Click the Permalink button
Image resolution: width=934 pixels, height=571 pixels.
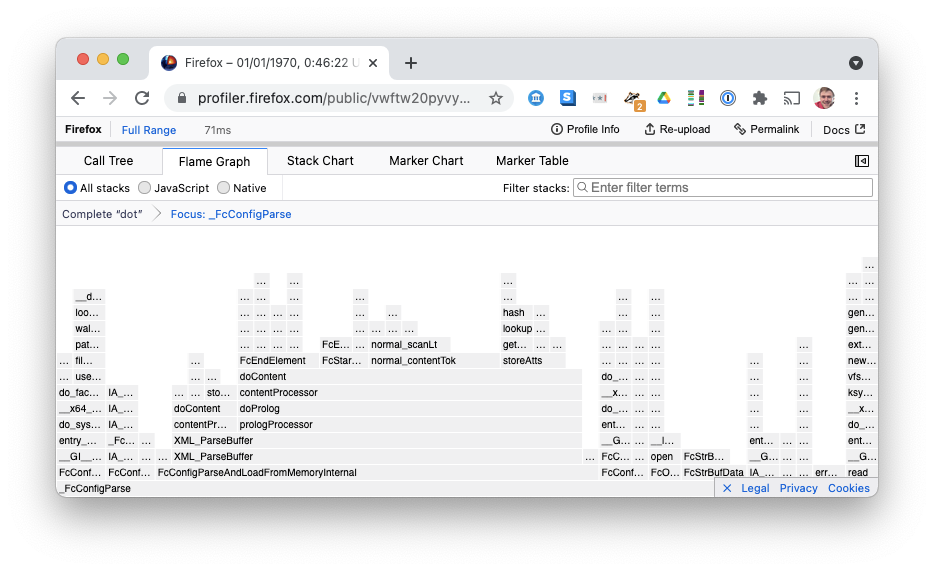(767, 129)
